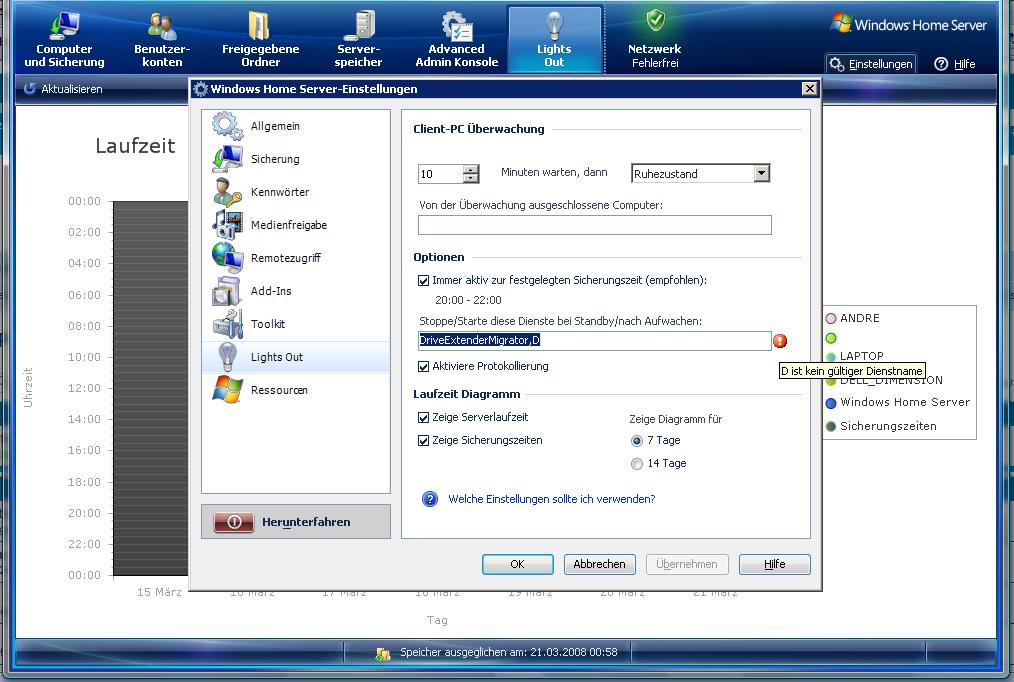Click the Hilfe question mark icon
Viewport: 1014px width, 682px height.
941,64
